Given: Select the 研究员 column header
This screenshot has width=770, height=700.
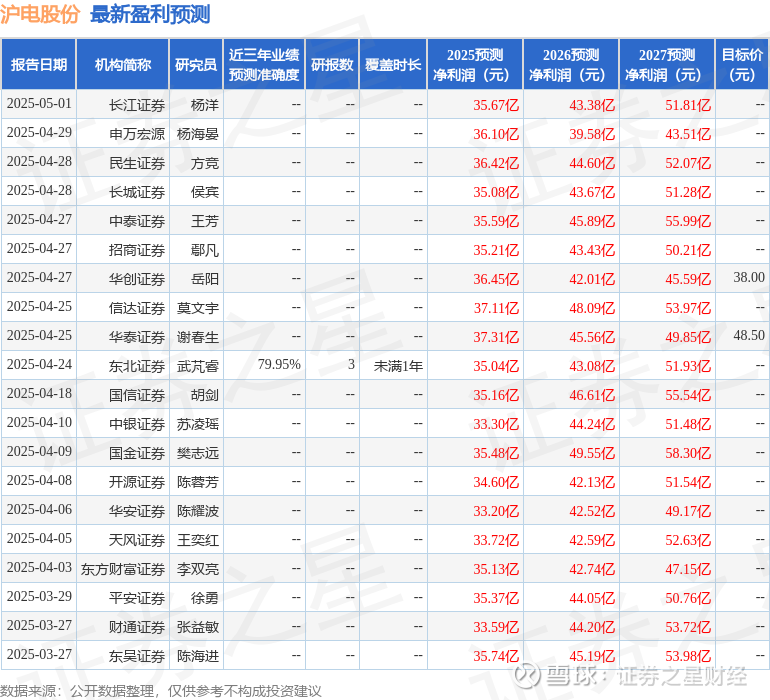Looking at the screenshot, I should tap(196, 64).
